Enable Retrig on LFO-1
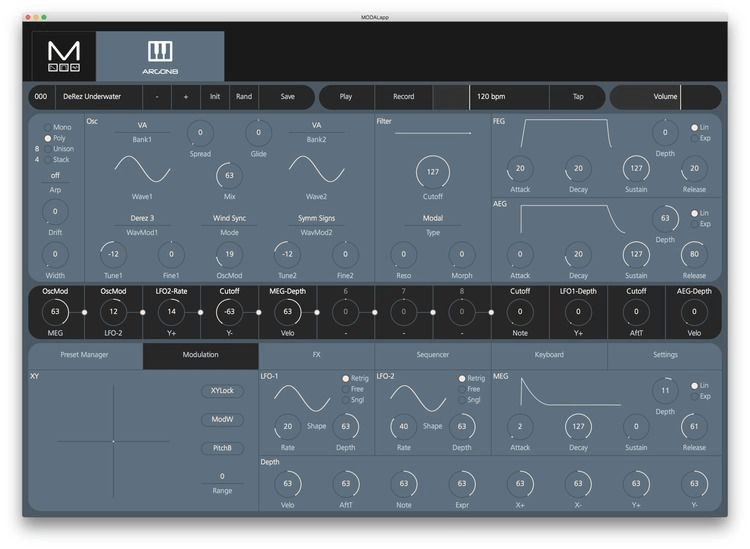This screenshot has height=549, width=750. pyautogui.click(x=347, y=379)
